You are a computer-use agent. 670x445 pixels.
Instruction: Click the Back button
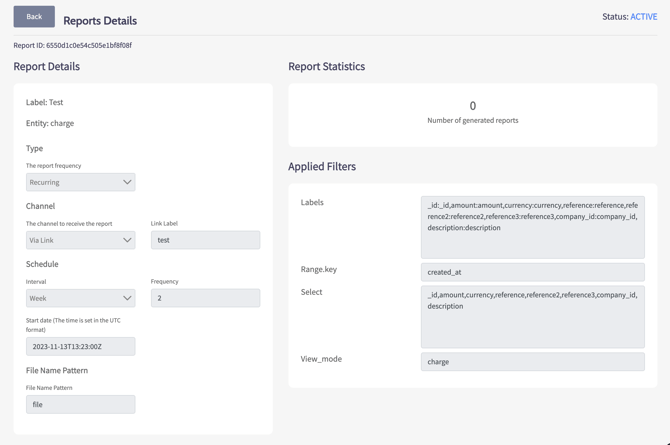(34, 17)
